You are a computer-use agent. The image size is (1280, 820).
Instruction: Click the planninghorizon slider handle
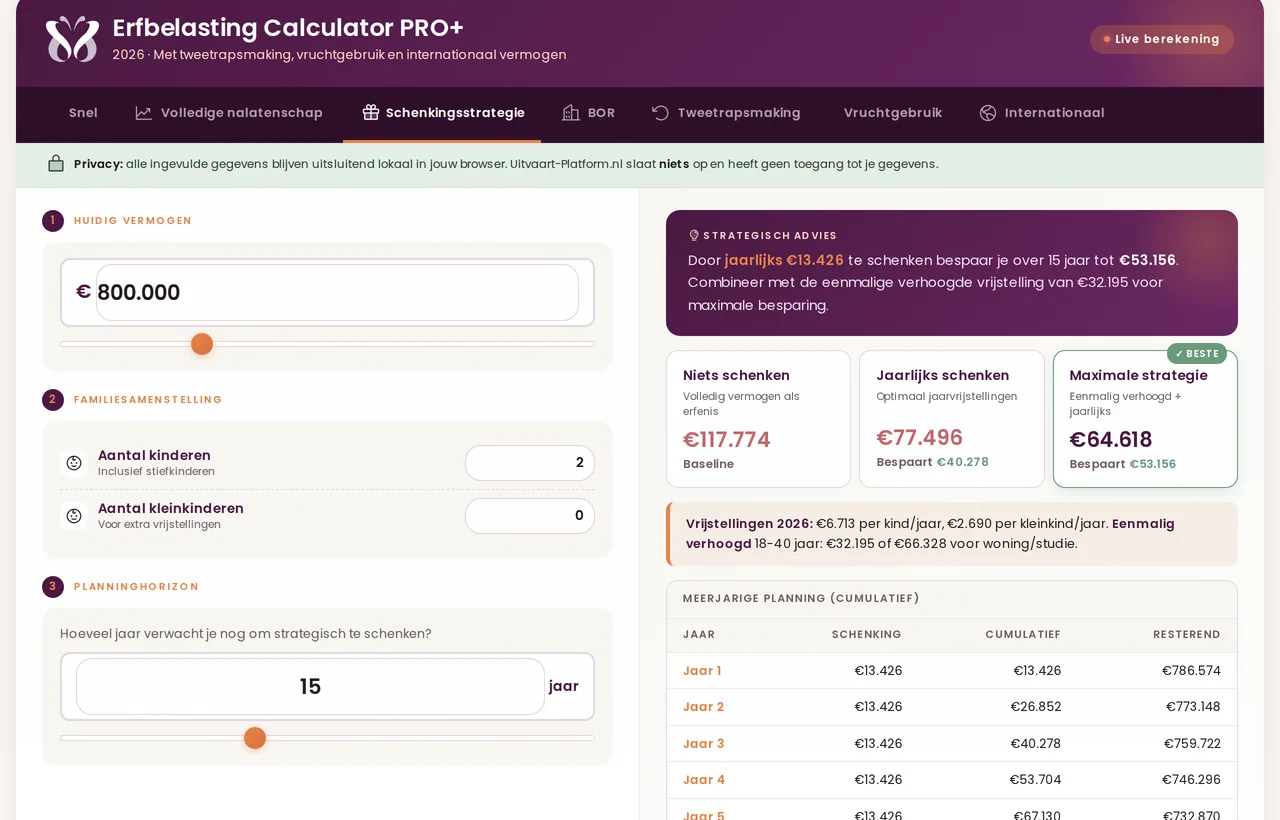point(255,738)
